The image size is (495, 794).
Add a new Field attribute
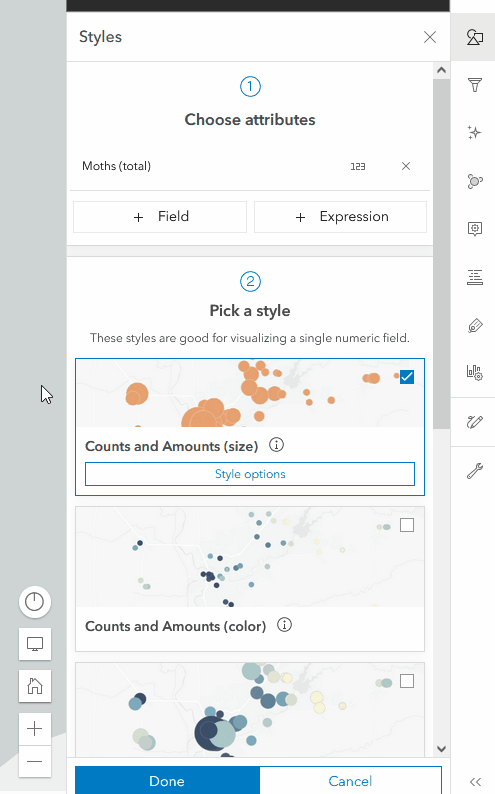tap(160, 217)
